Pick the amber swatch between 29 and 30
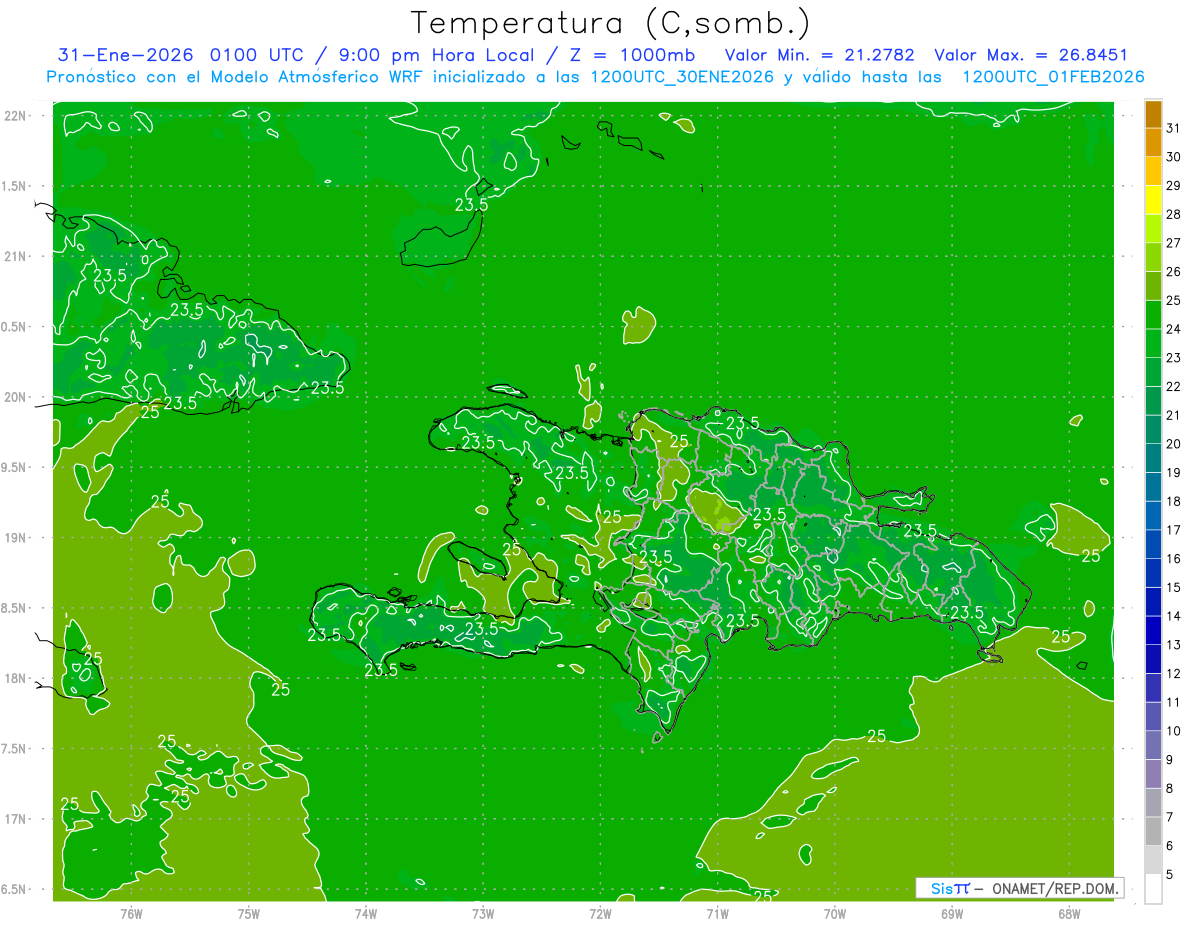The image size is (1200, 927). [1153, 171]
